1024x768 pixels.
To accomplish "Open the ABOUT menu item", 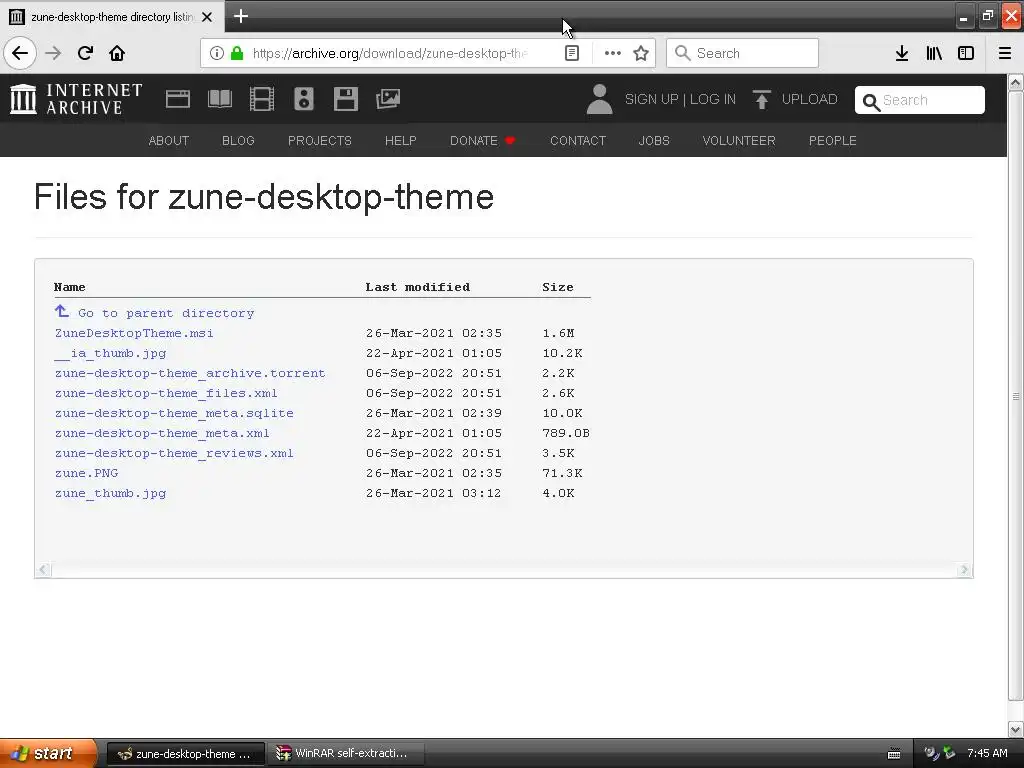I will [168, 140].
